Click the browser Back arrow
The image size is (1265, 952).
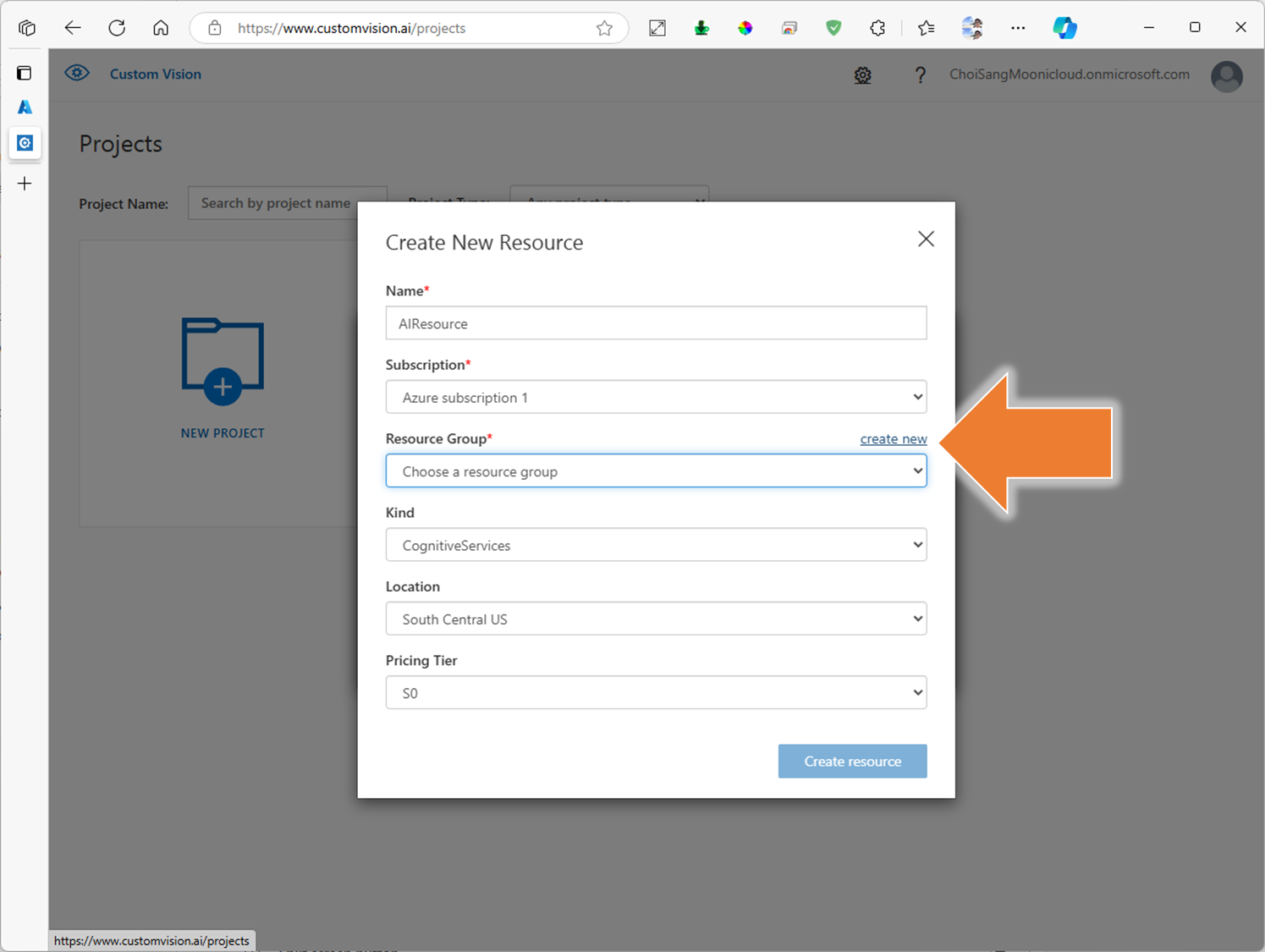tap(73, 28)
